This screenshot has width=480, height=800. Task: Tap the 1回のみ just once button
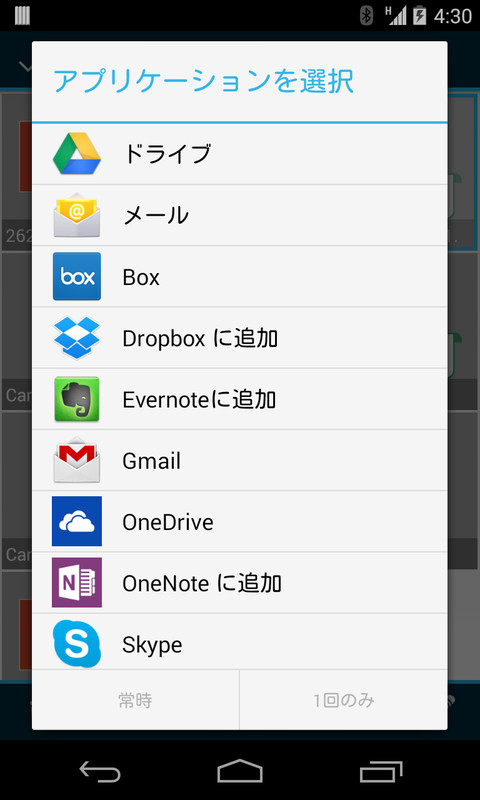[343, 700]
